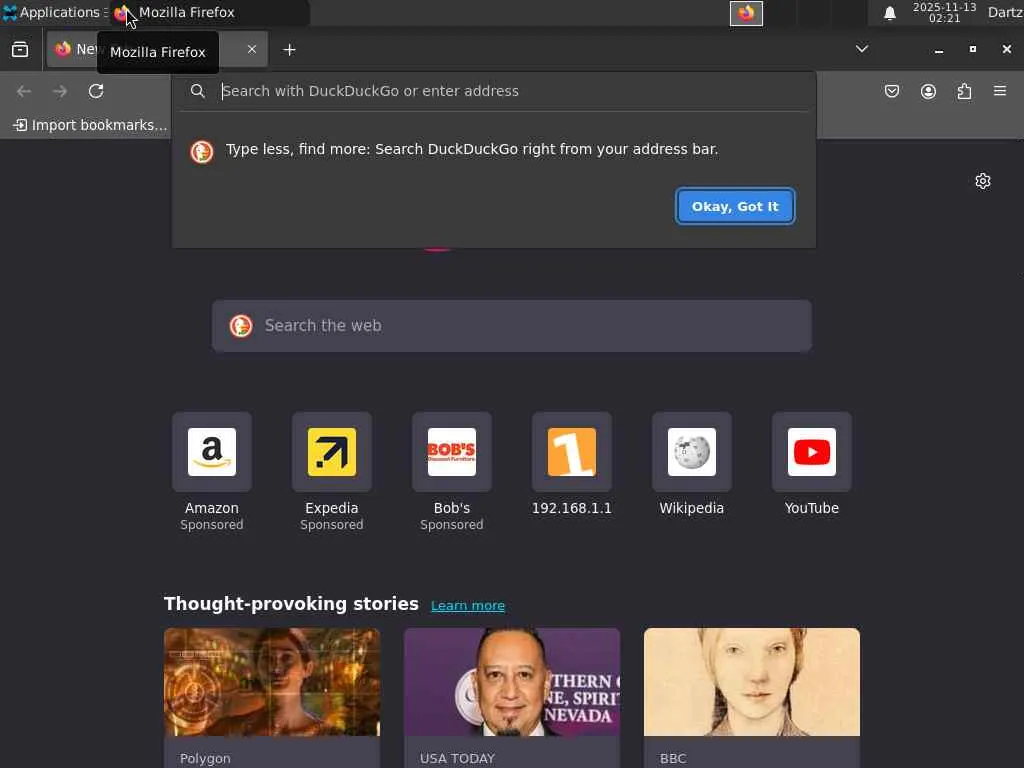This screenshot has height=768, width=1024.
Task: Click the Thought-provoking stories heading
Action: click(x=291, y=603)
